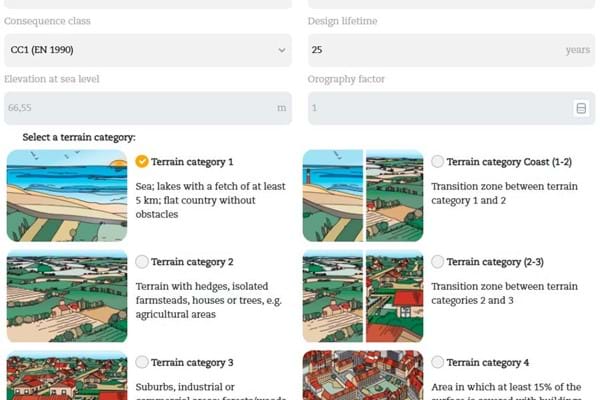
Task: Select Terrain category 2 radio button
Action: pyautogui.click(x=142, y=262)
